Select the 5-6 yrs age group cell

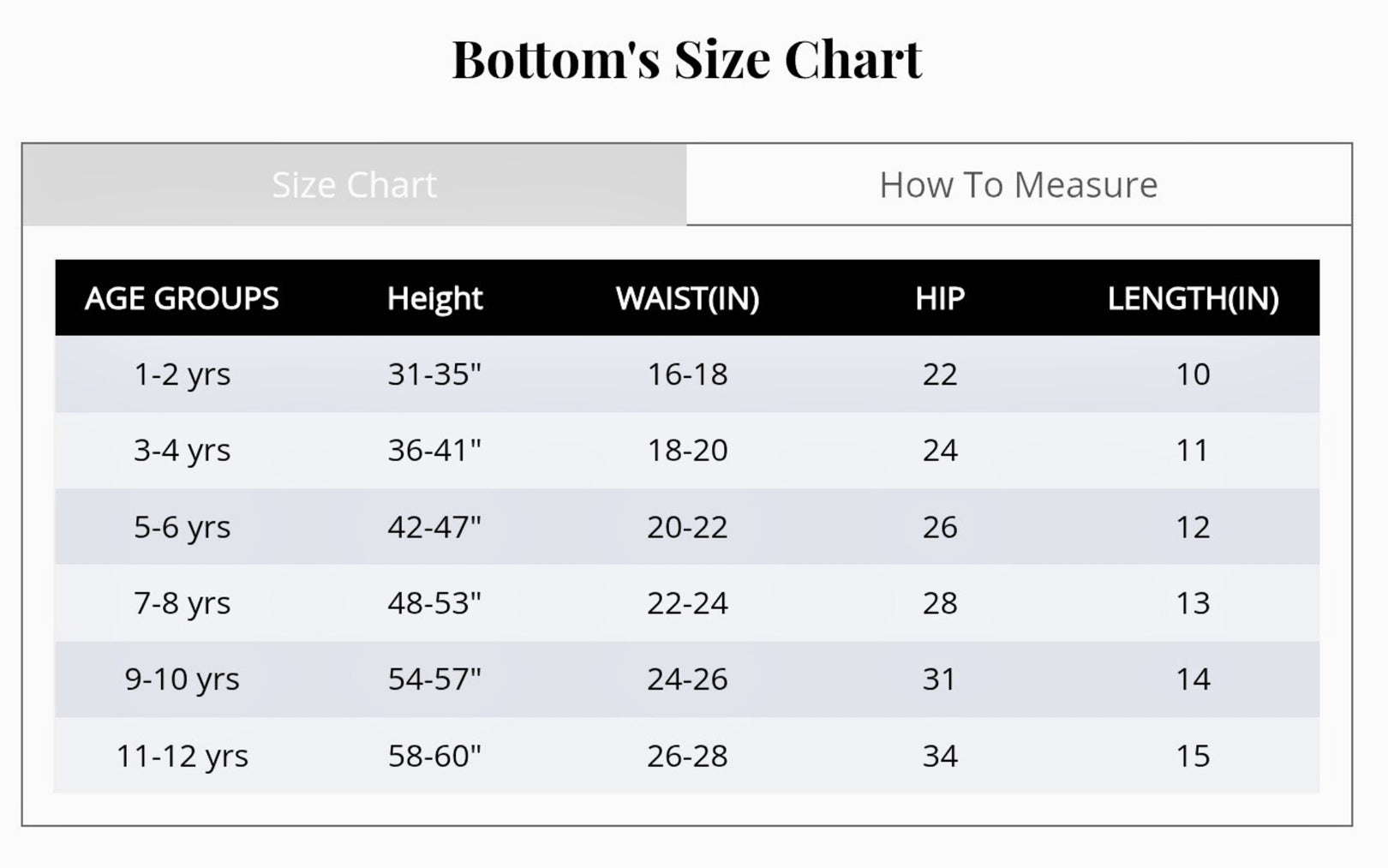[x=182, y=527]
